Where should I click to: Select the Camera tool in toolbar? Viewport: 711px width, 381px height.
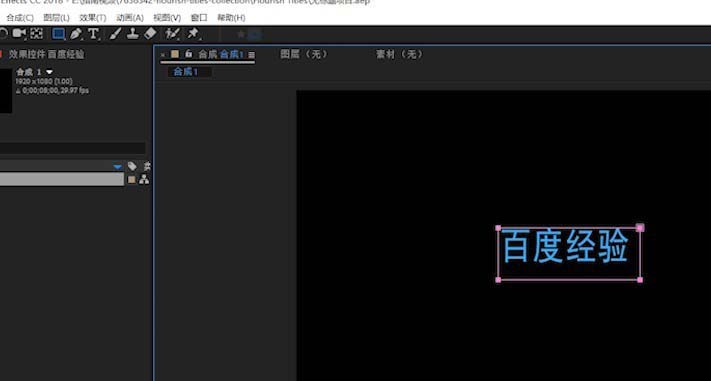[19, 33]
